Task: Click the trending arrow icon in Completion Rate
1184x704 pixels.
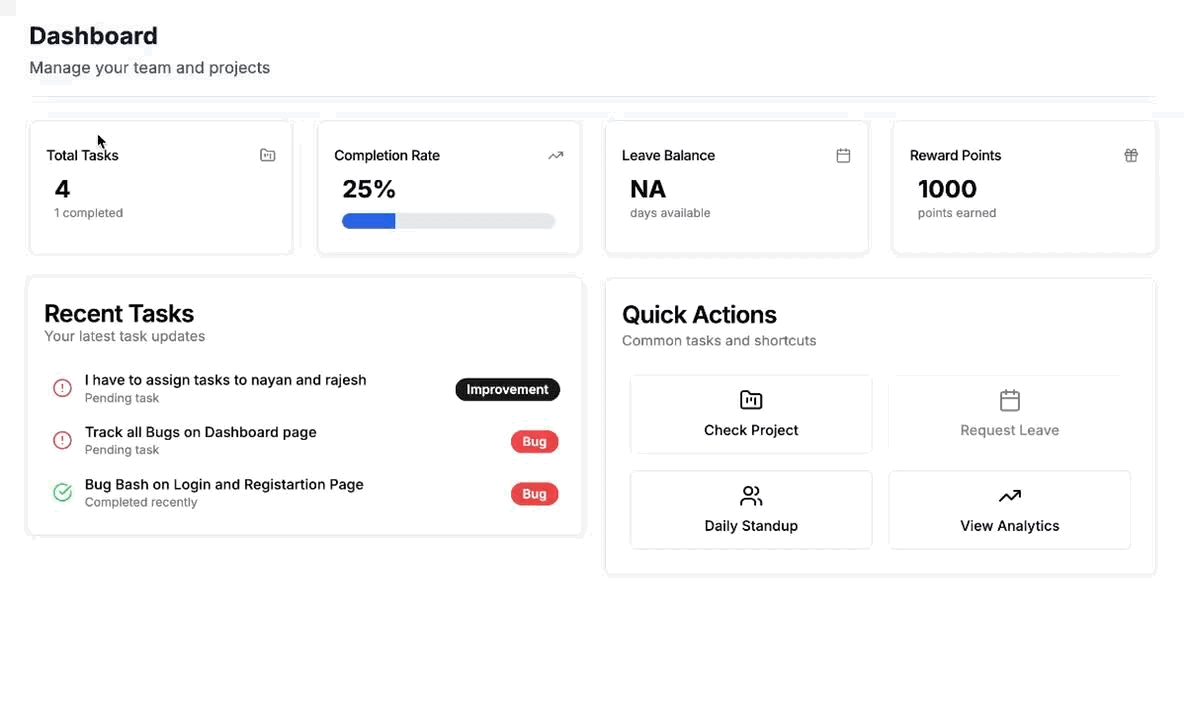Action: point(555,155)
